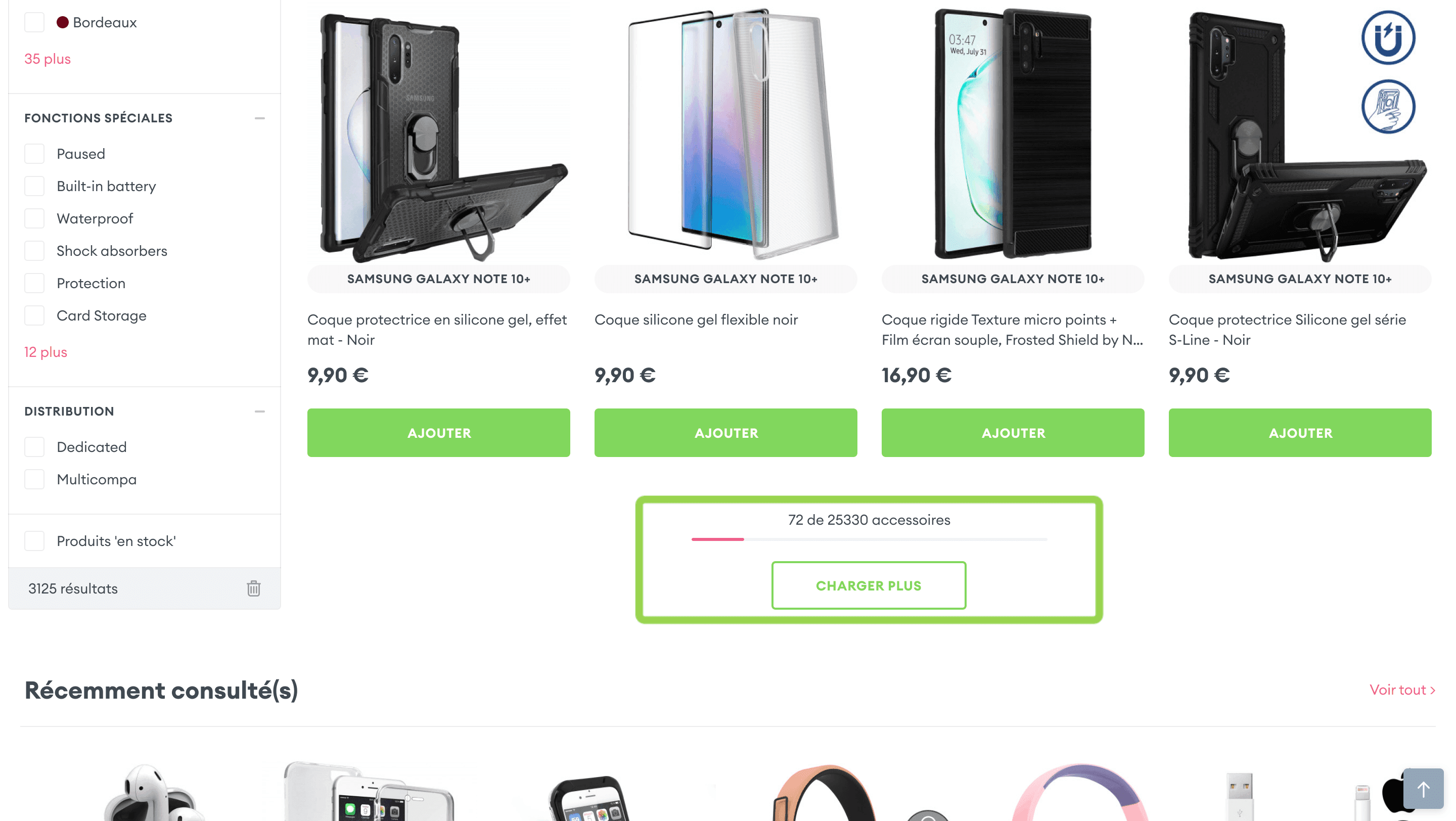The height and width of the screenshot is (821, 1456).
Task: Click the trash icon to clear filters
Action: 253,588
